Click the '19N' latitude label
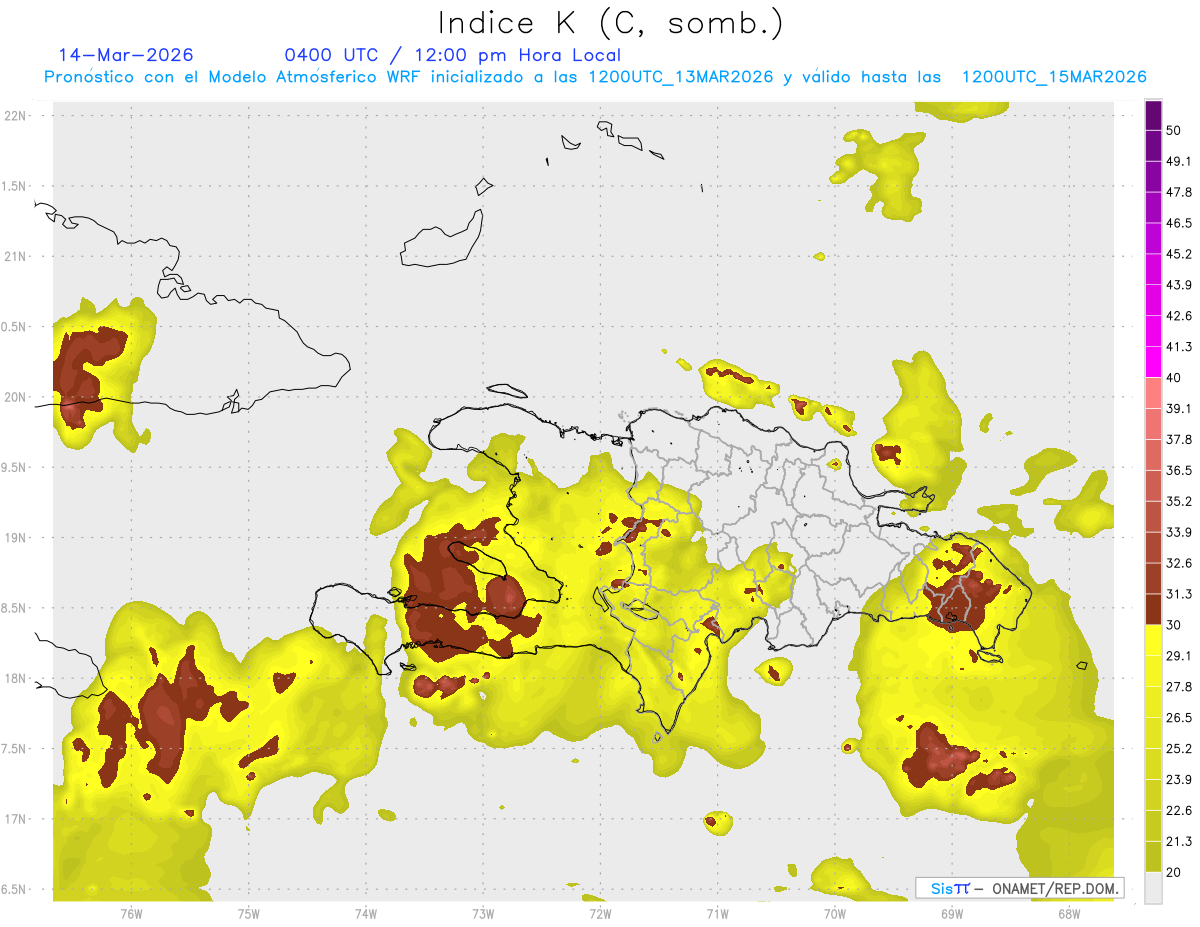Image resolution: width=1200 pixels, height=927 pixels. (16, 538)
